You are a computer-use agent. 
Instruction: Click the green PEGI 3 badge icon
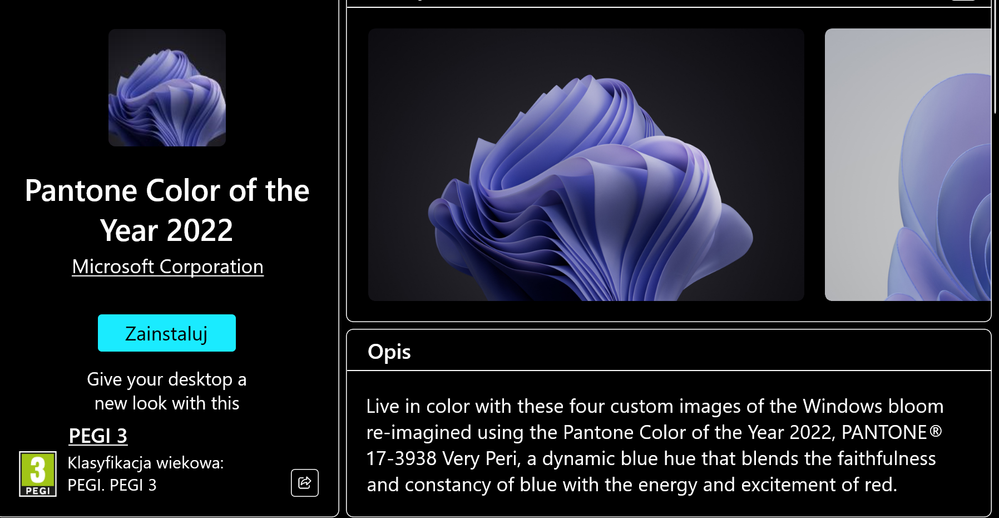click(38, 474)
